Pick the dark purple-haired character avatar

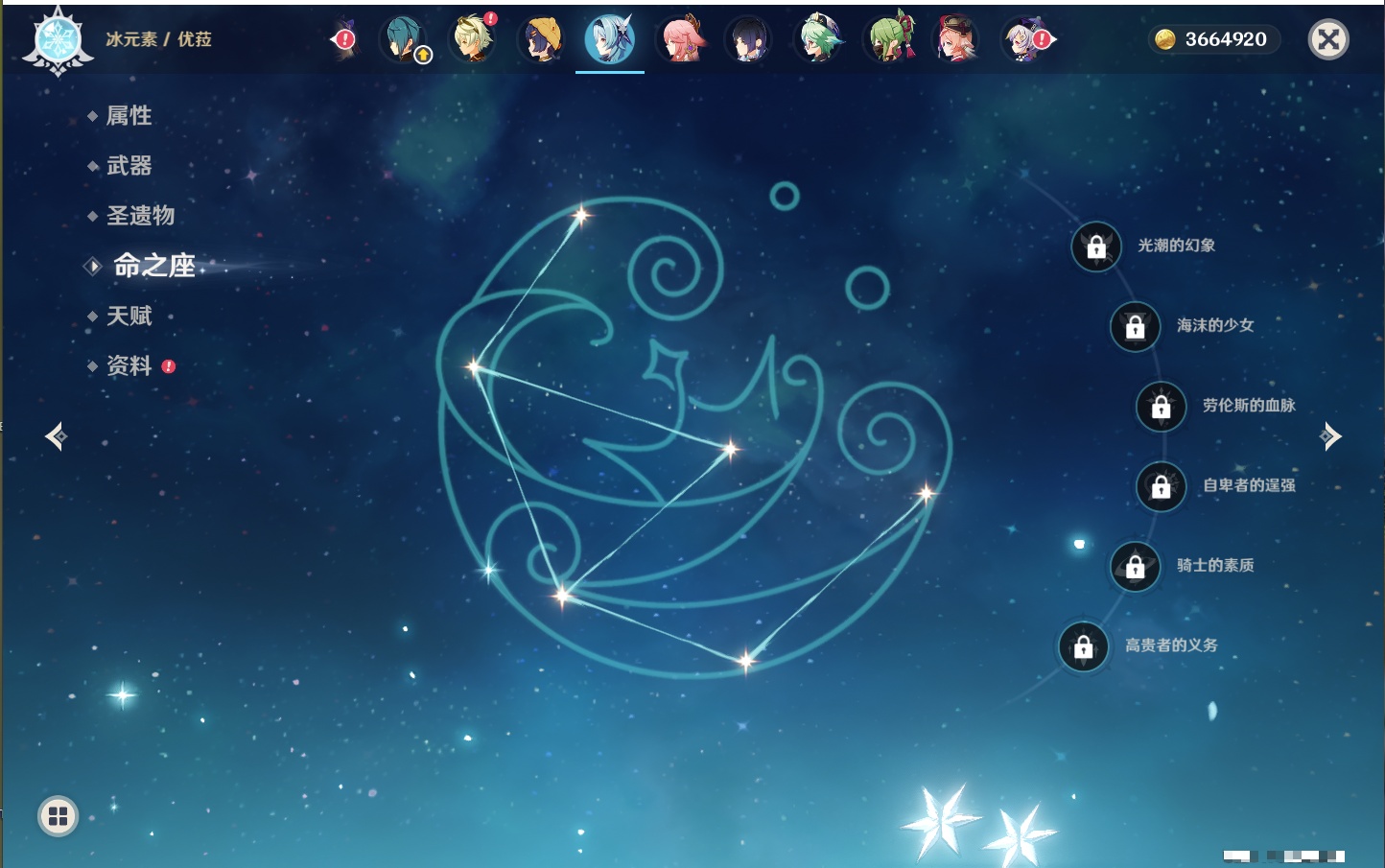point(749,39)
